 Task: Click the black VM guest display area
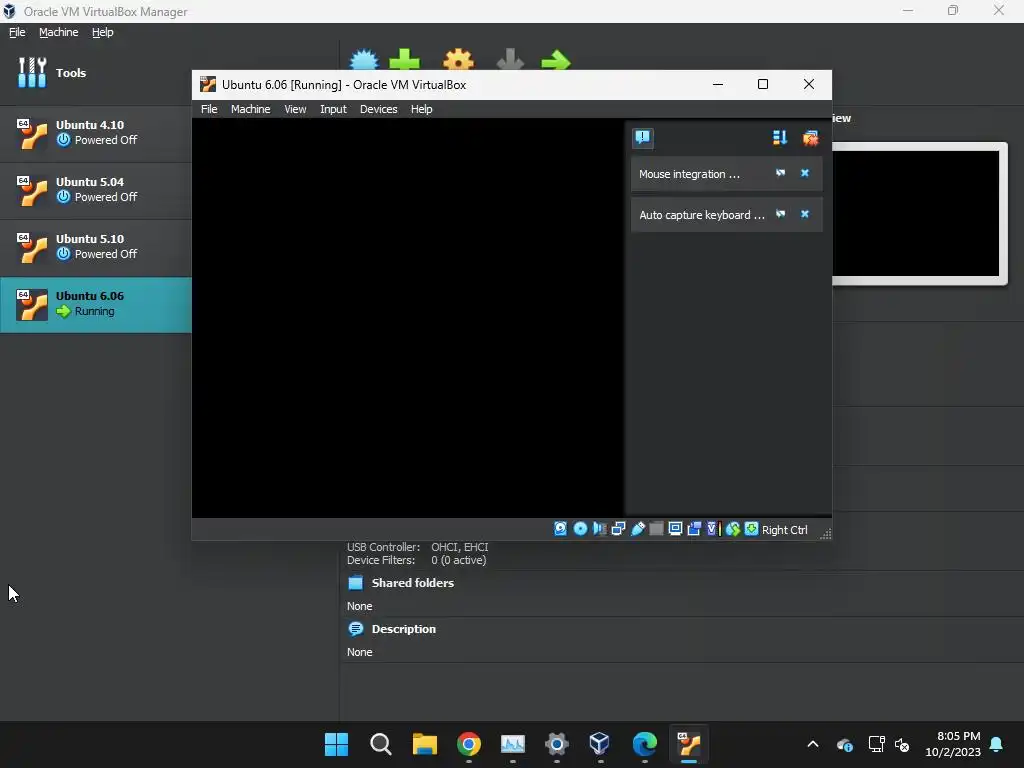408,318
